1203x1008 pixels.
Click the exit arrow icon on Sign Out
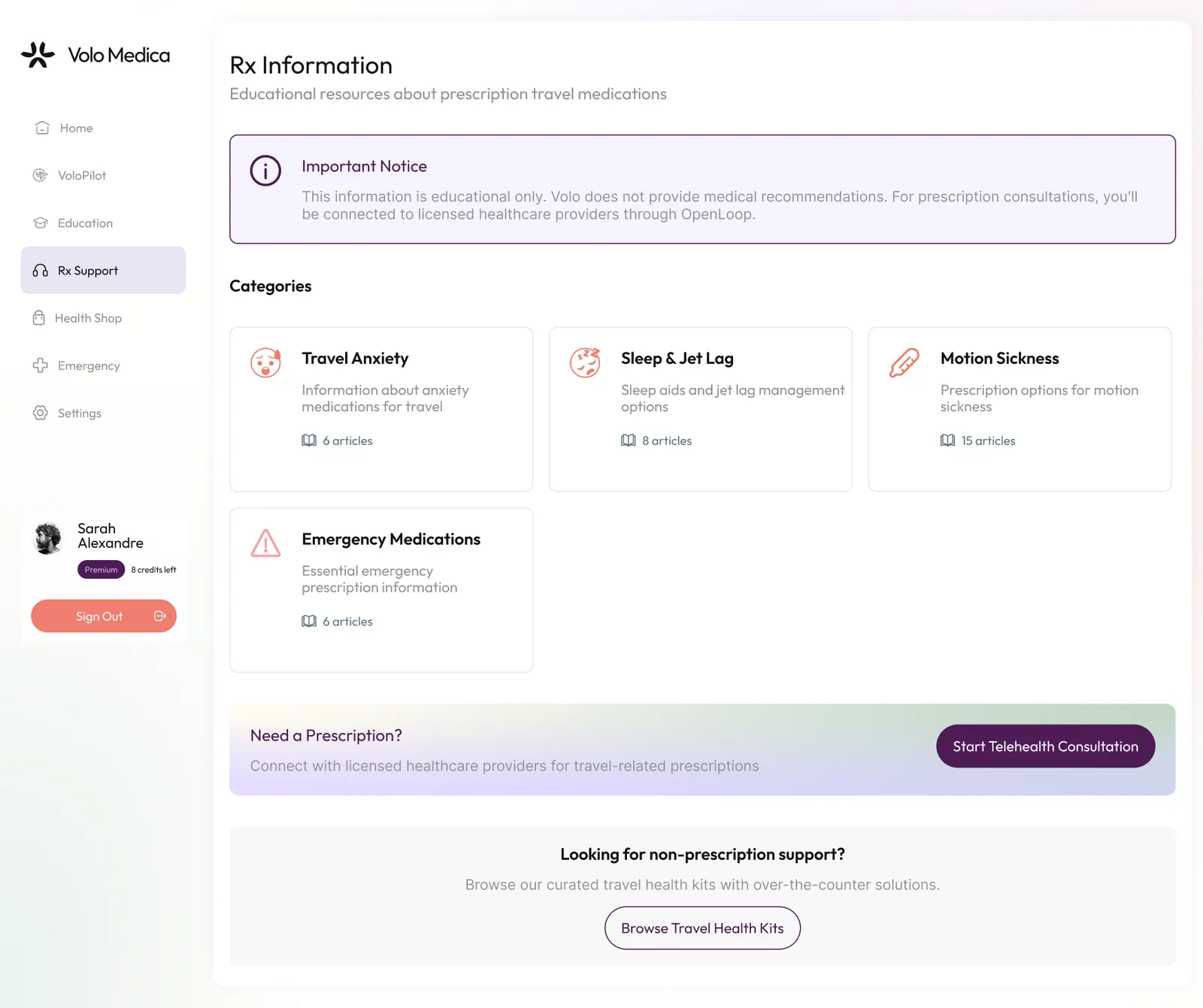pyautogui.click(x=160, y=616)
